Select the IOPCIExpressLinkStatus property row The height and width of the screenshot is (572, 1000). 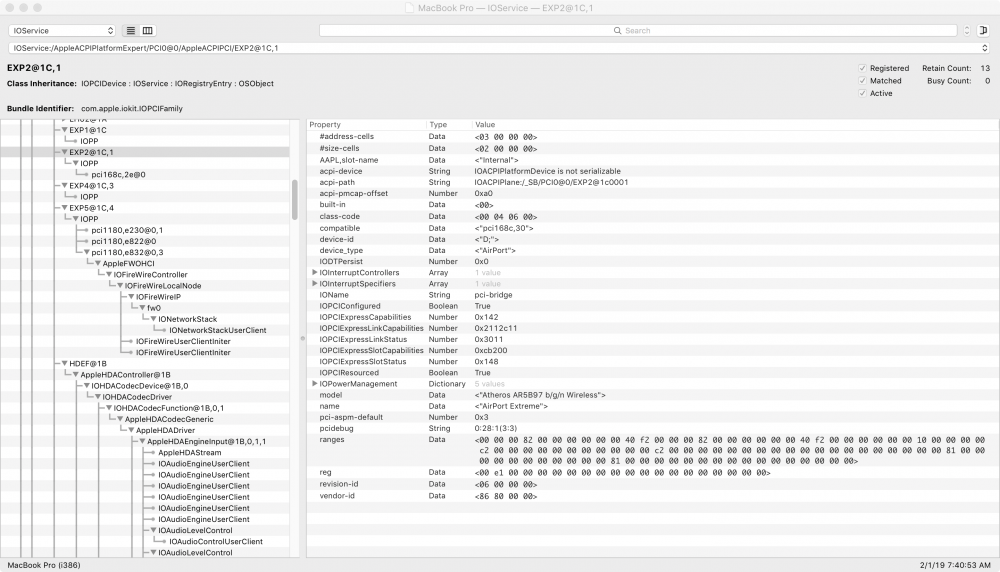[652, 339]
